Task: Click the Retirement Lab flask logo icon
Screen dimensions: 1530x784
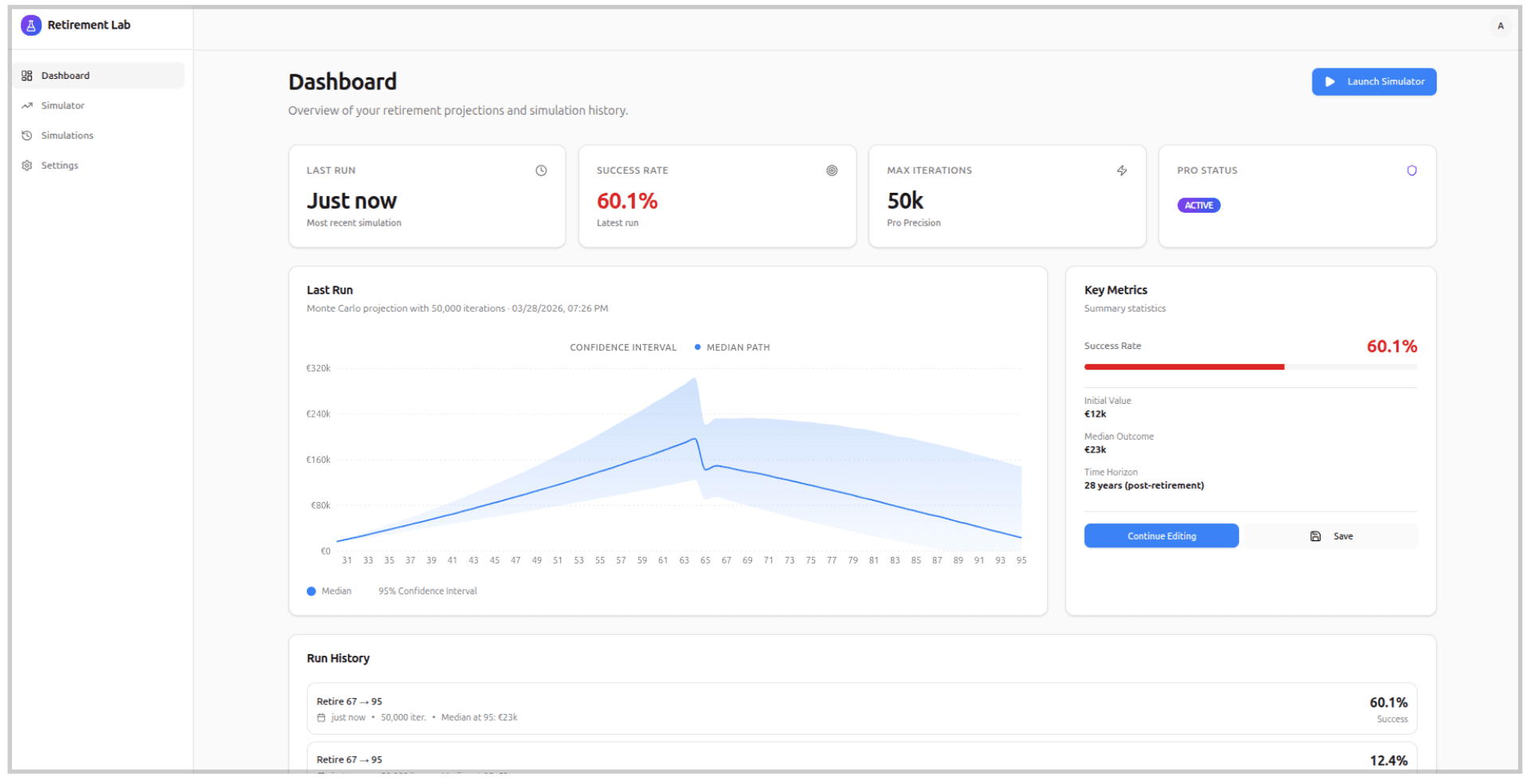Action: coord(30,25)
